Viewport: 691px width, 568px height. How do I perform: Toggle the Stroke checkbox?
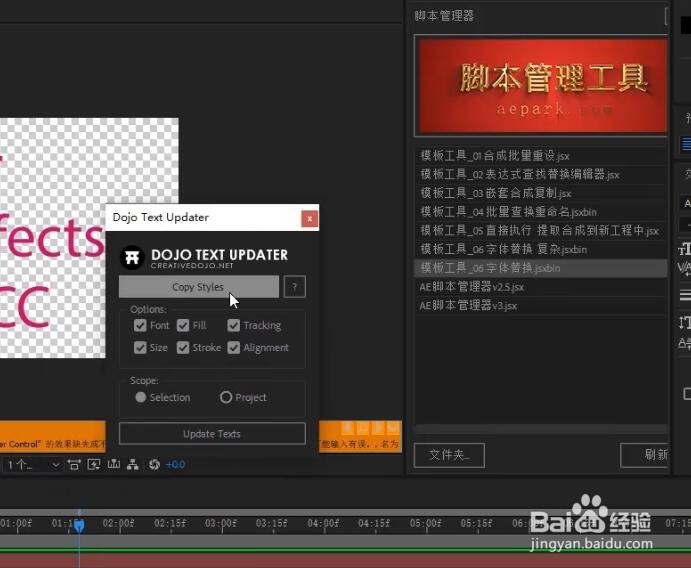(x=183, y=348)
